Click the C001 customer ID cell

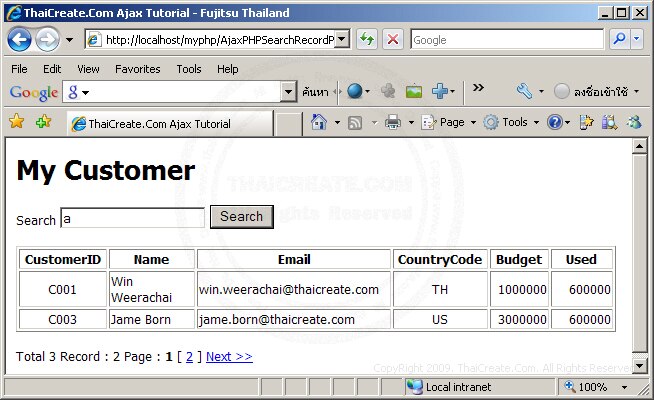pyautogui.click(x=63, y=289)
